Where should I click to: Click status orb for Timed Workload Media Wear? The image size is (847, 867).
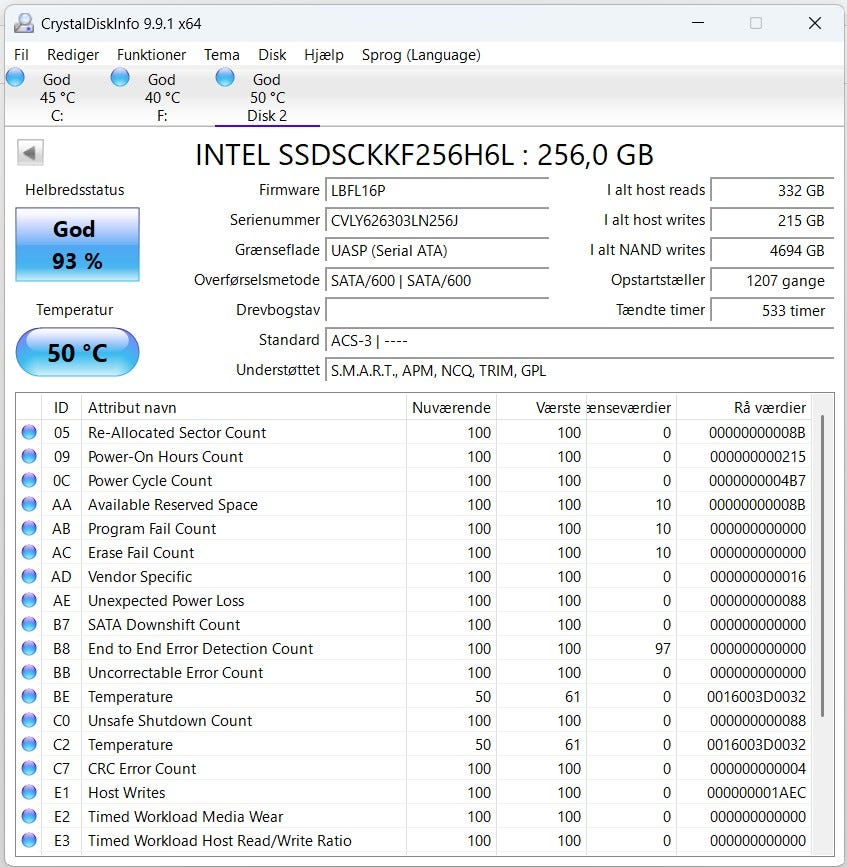click(29, 816)
